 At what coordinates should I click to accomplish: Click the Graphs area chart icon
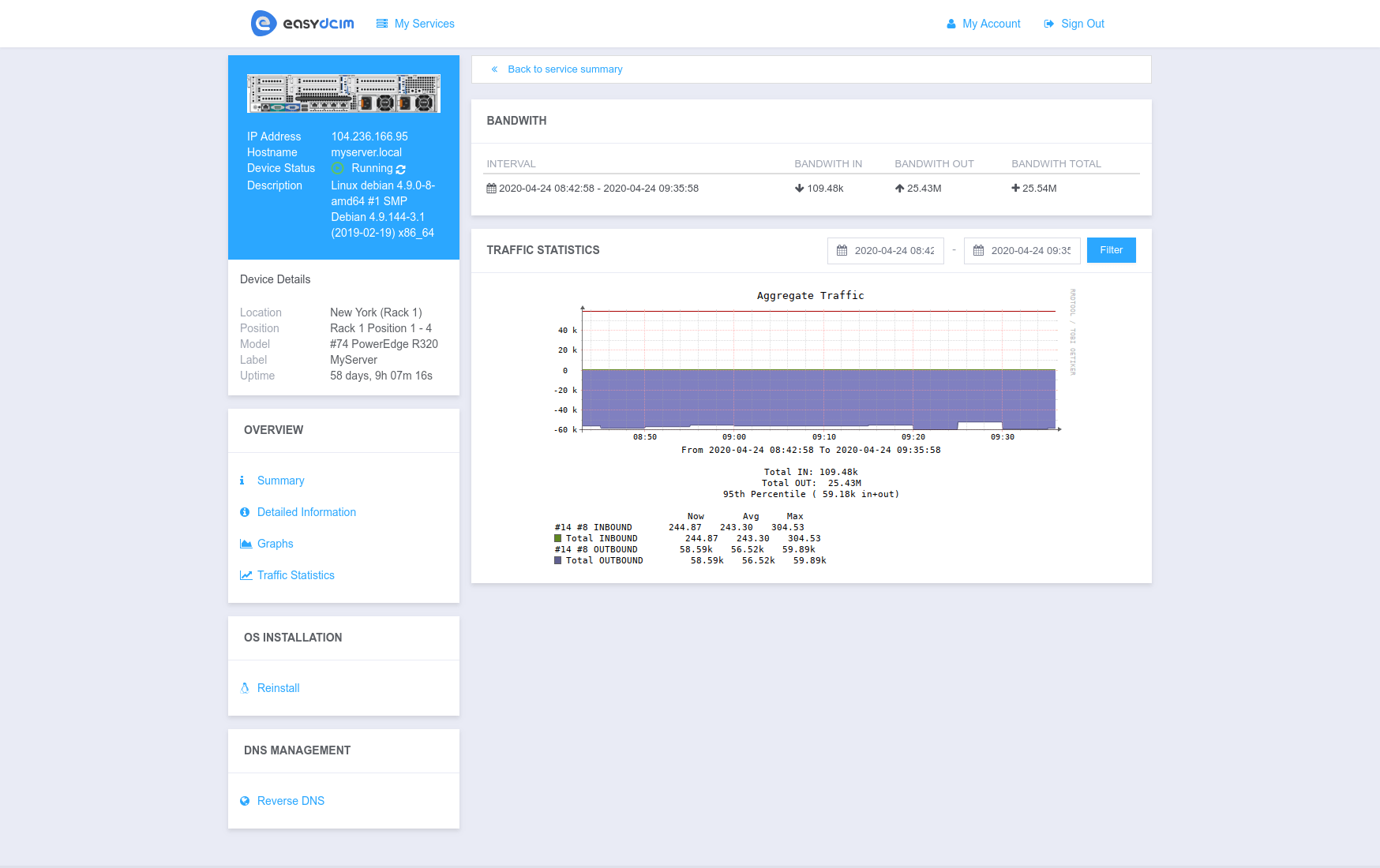[246, 544]
